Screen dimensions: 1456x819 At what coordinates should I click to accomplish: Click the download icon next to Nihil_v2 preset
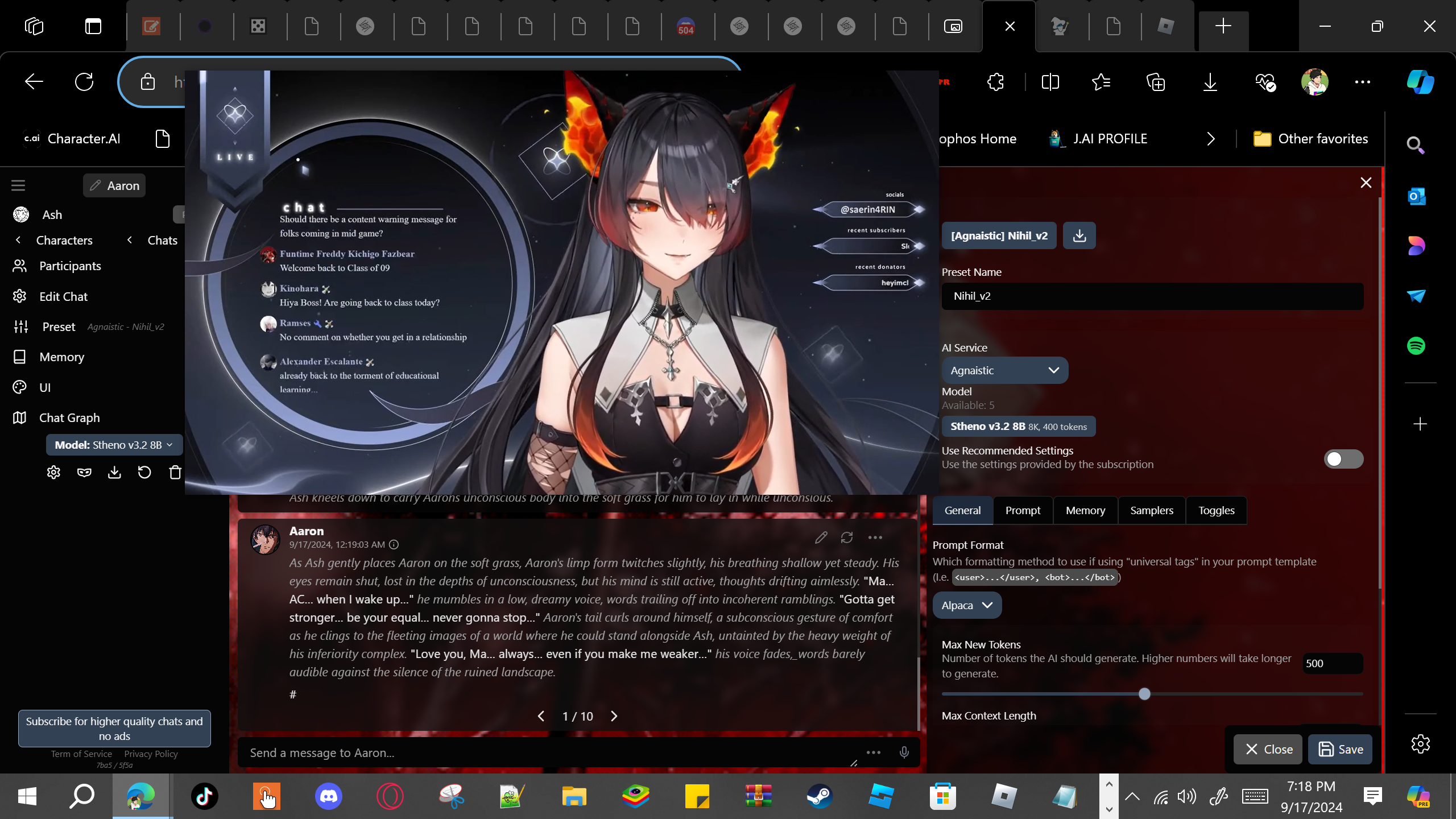click(x=1079, y=235)
